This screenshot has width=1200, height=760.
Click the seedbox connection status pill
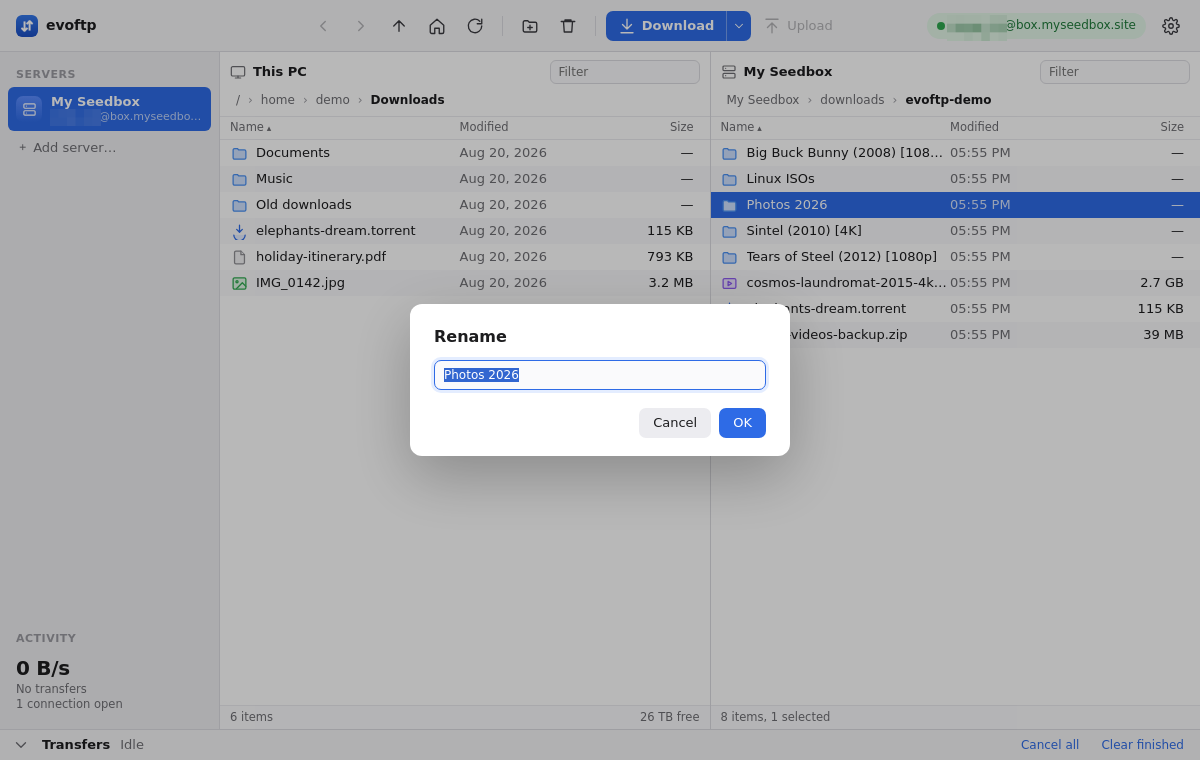(x=1036, y=26)
